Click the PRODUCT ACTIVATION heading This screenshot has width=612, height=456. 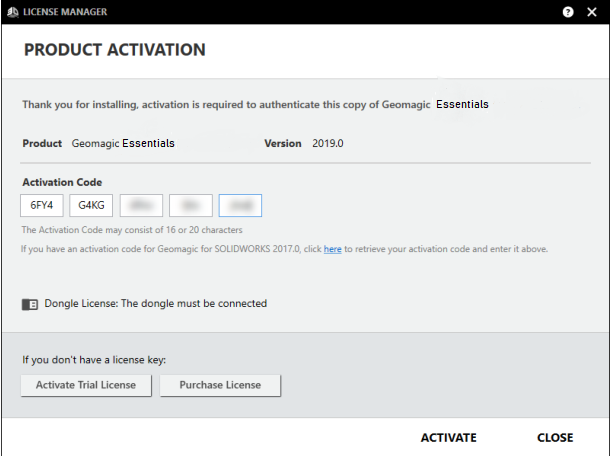[x=115, y=50]
